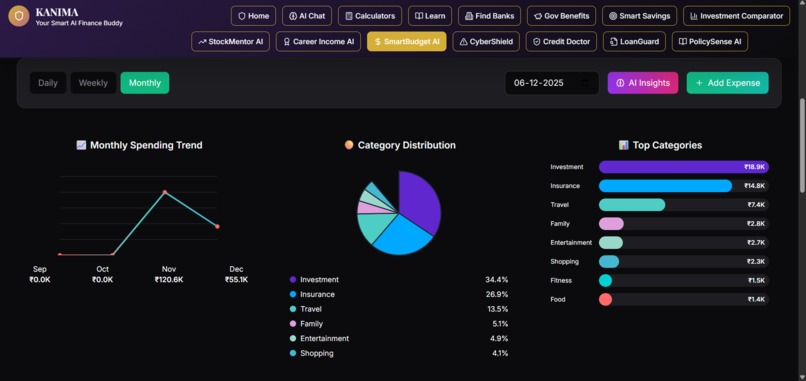Click the Category Distribution heading
The image size is (806, 381).
(407, 145)
